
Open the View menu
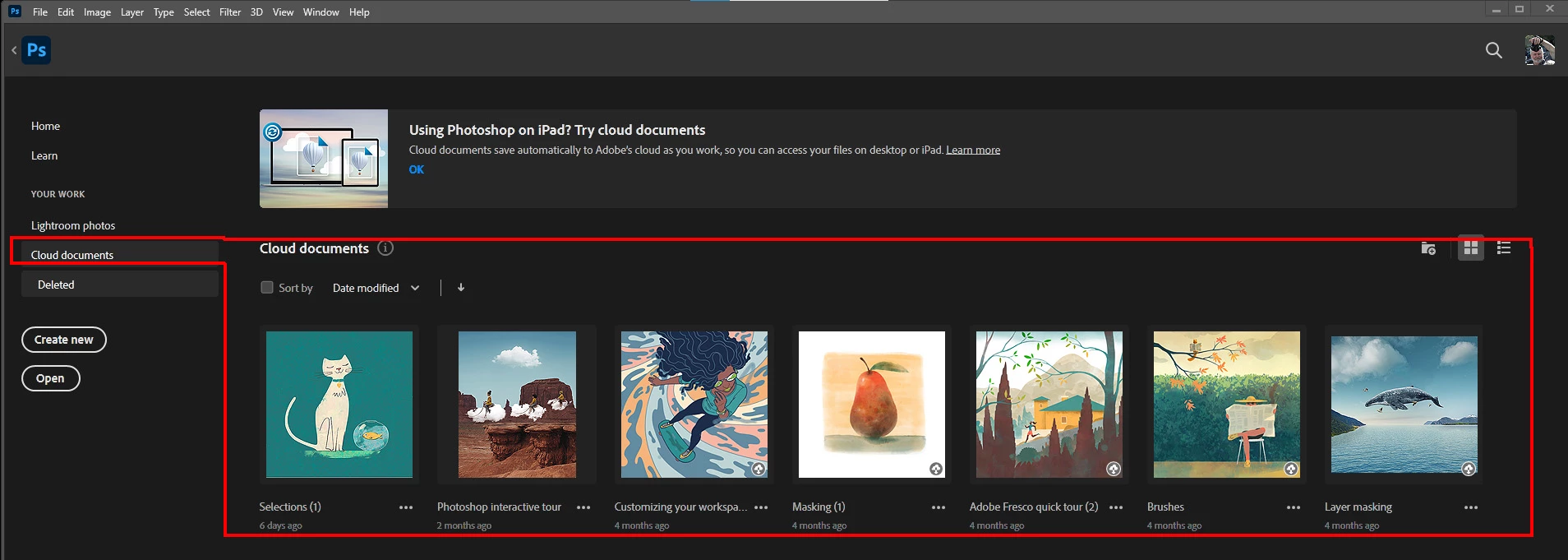[283, 12]
